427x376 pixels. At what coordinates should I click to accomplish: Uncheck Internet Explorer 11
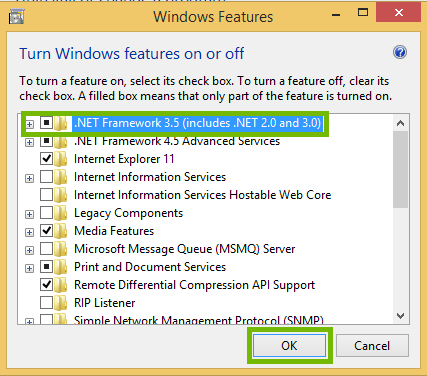click(46, 159)
